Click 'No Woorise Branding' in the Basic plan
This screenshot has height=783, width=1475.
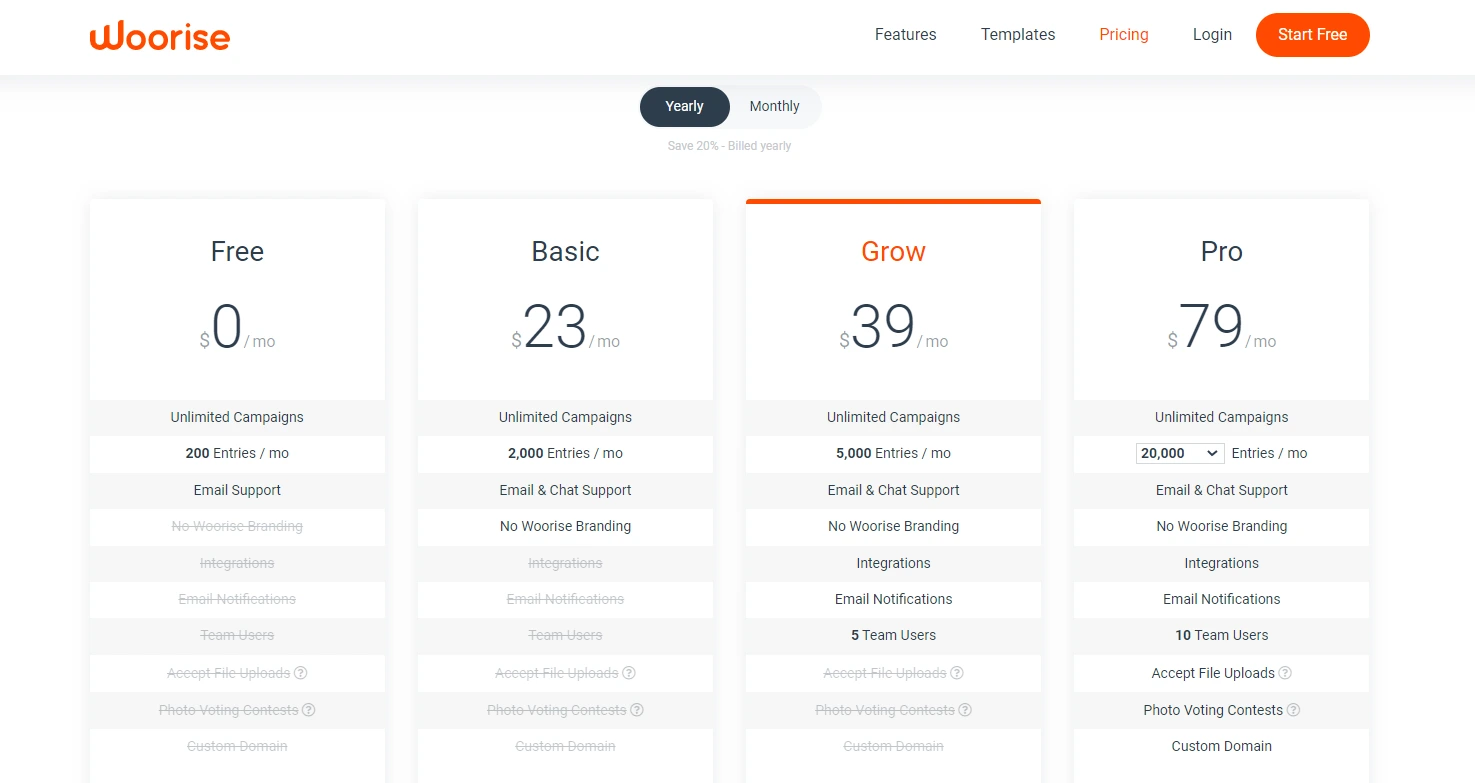pyautogui.click(x=566, y=526)
